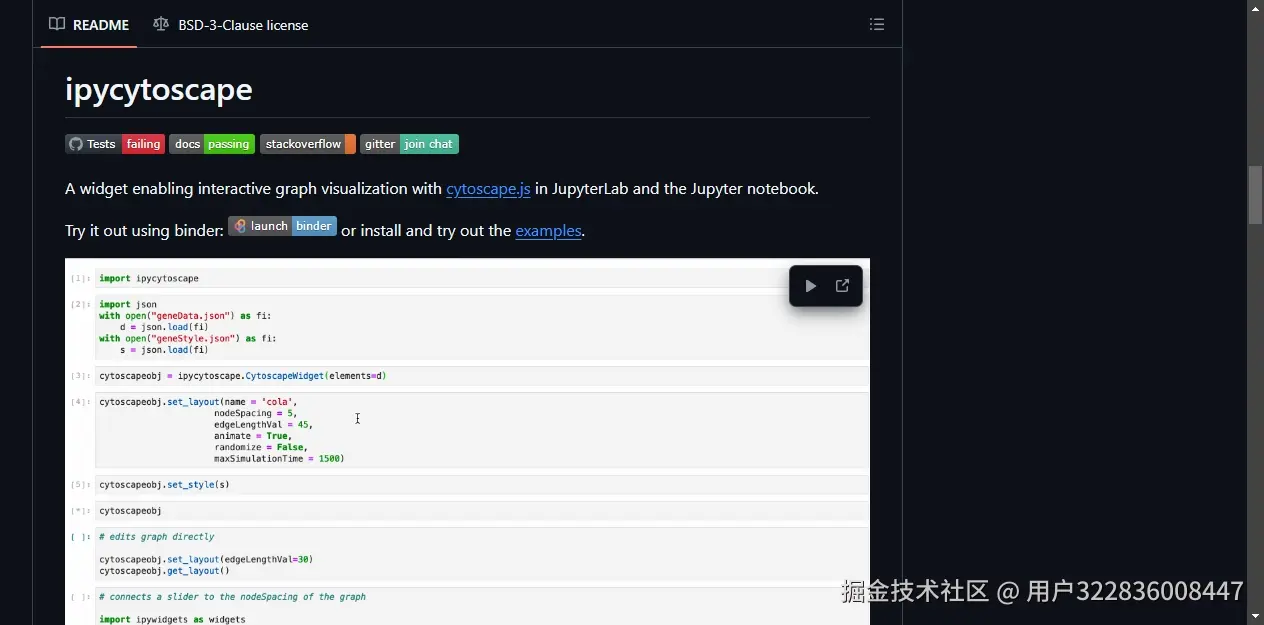
Task: Launch binder badge link
Action: click(x=282, y=226)
